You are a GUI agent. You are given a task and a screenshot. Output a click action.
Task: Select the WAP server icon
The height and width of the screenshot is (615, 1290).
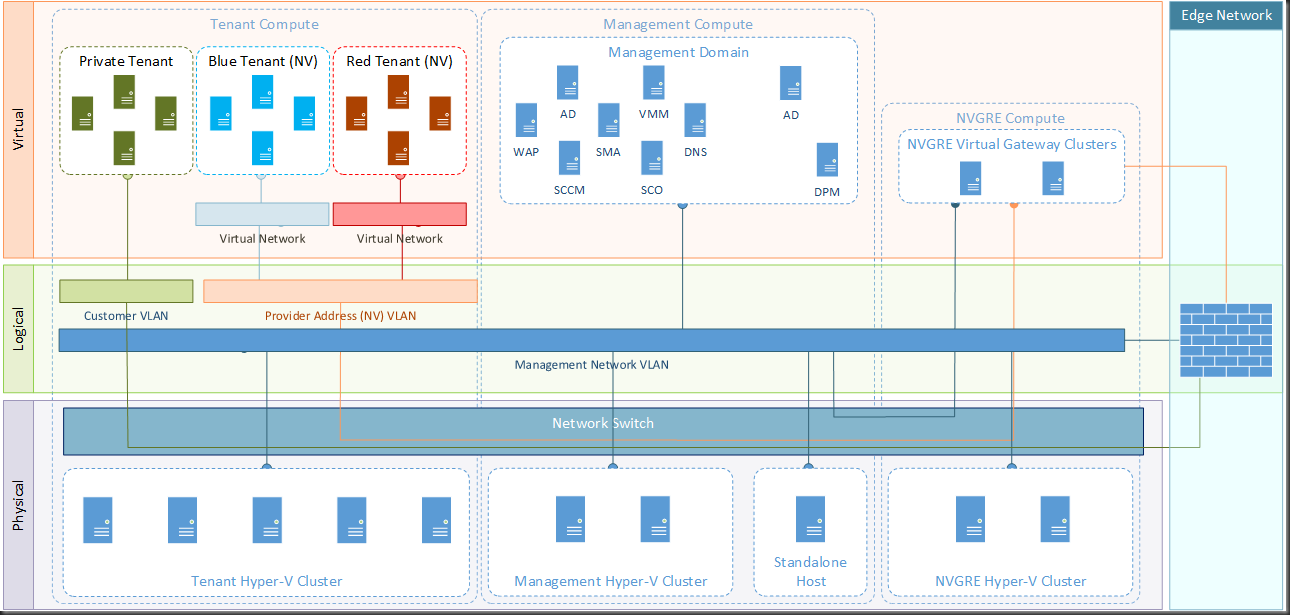pos(527,120)
